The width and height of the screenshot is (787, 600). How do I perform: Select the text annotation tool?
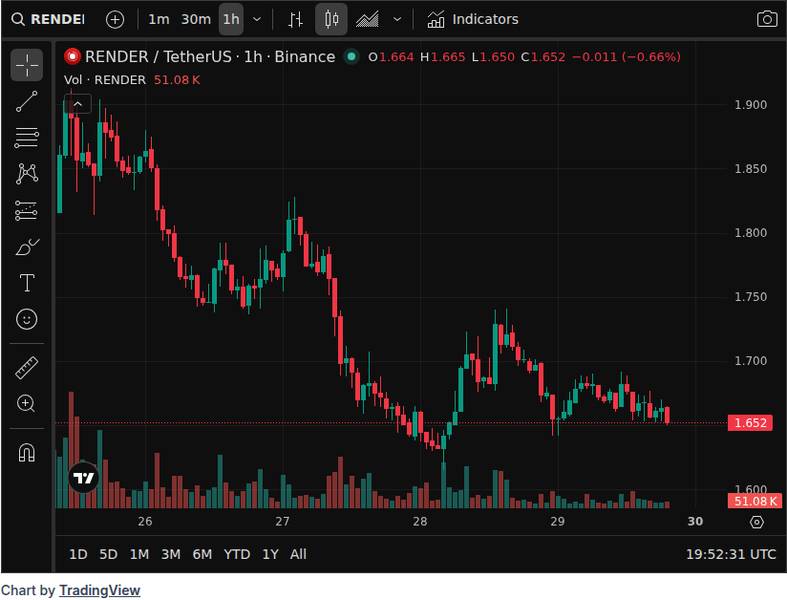click(27, 283)
